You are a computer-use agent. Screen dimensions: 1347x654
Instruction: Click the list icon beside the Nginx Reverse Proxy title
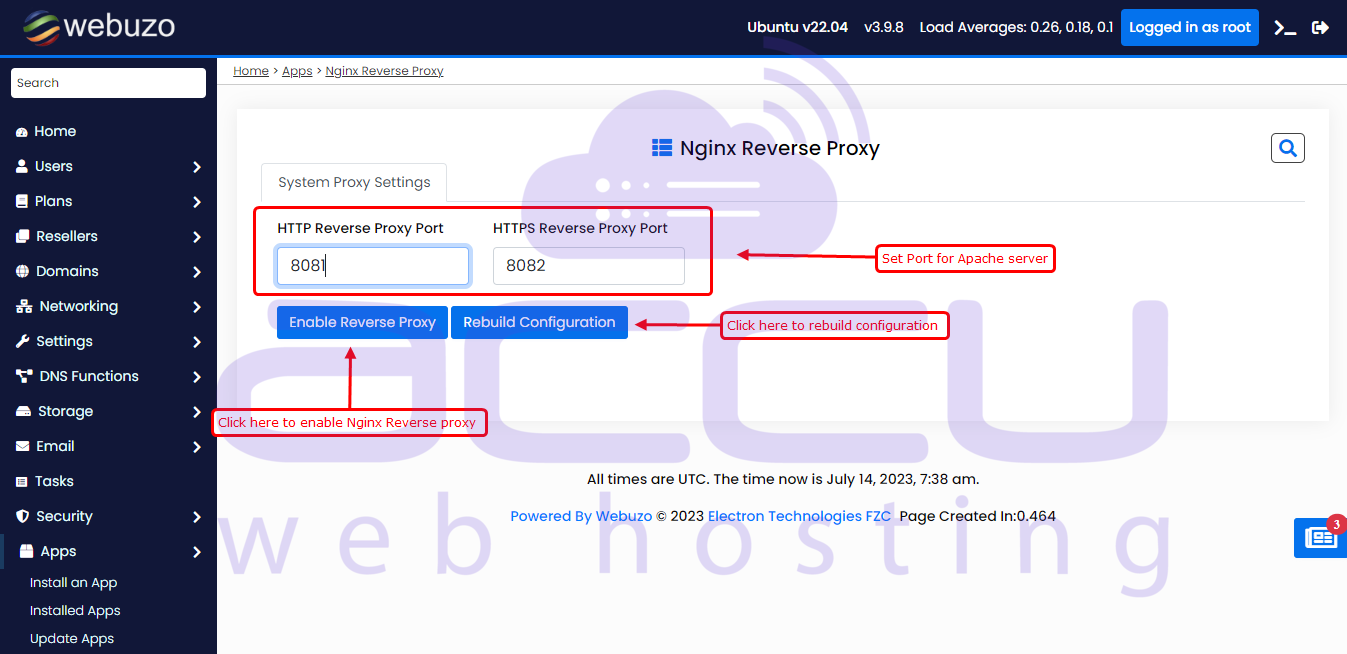point(662,148)
